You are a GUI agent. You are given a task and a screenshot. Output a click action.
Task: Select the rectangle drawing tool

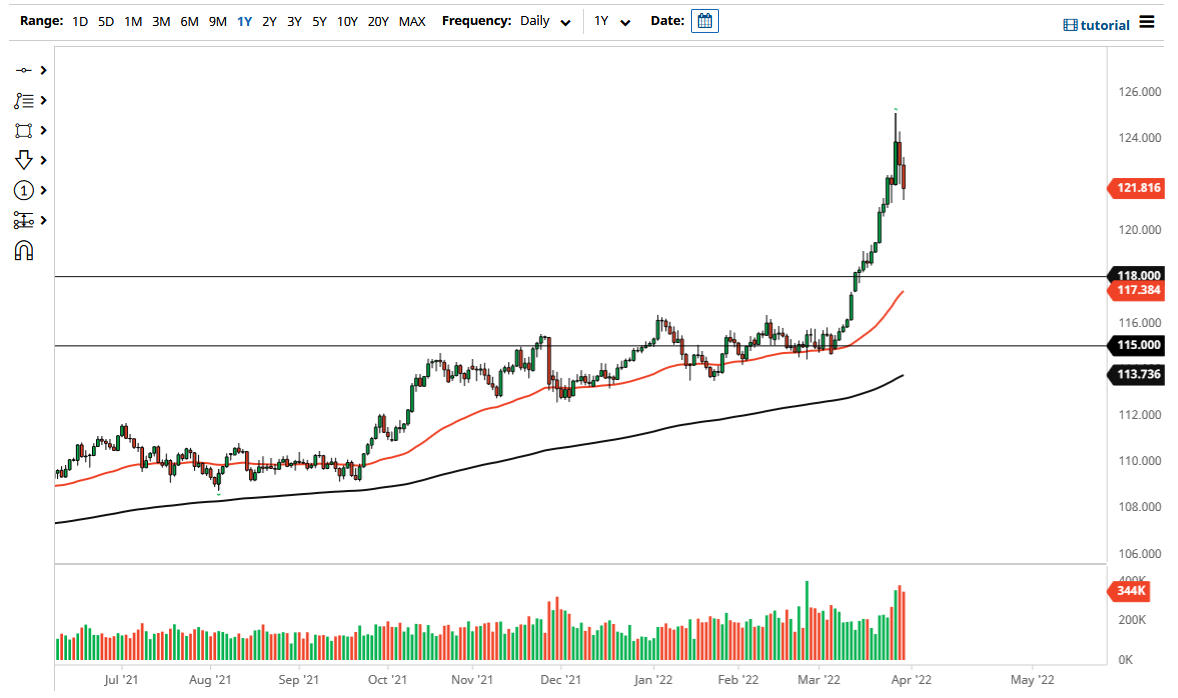[22, 130]
